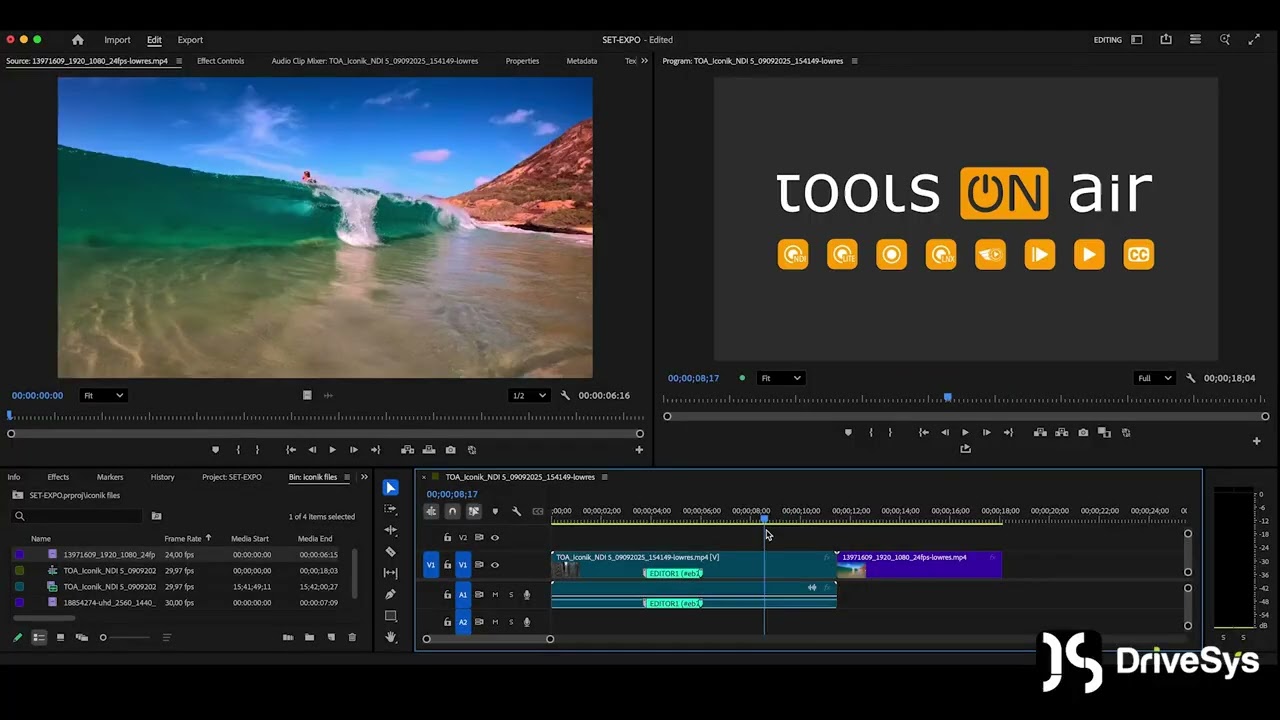
Task: Select the Rectangle tool
Action: click(x=391, y=616)
